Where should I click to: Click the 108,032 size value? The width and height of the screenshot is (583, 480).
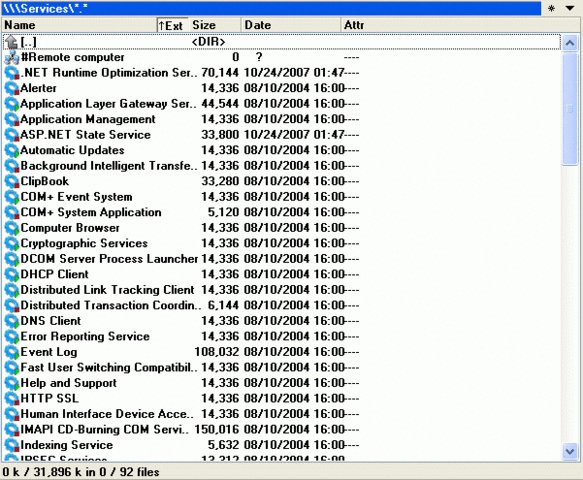217,352
